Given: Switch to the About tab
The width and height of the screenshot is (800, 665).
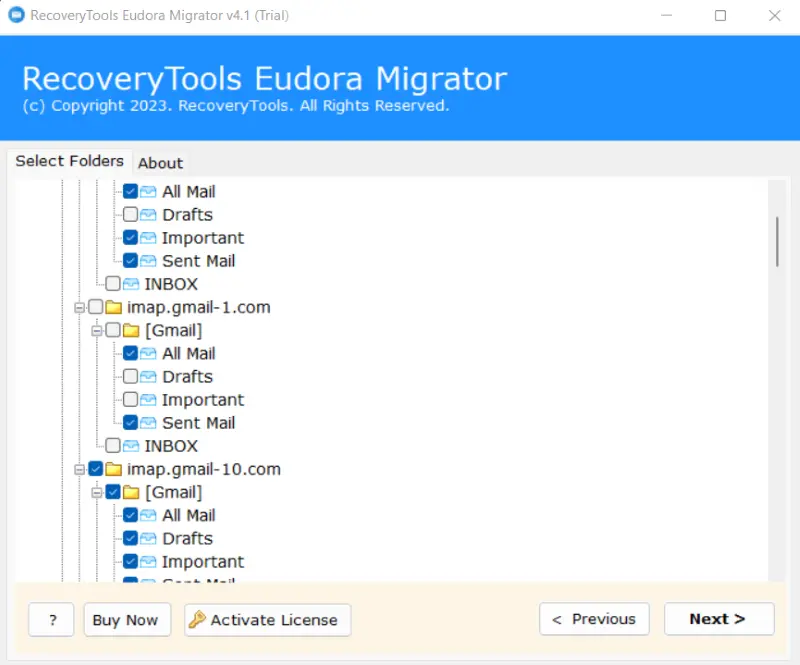Looking at the screenshot, I should pyautogui.click(x=160, y=163).
